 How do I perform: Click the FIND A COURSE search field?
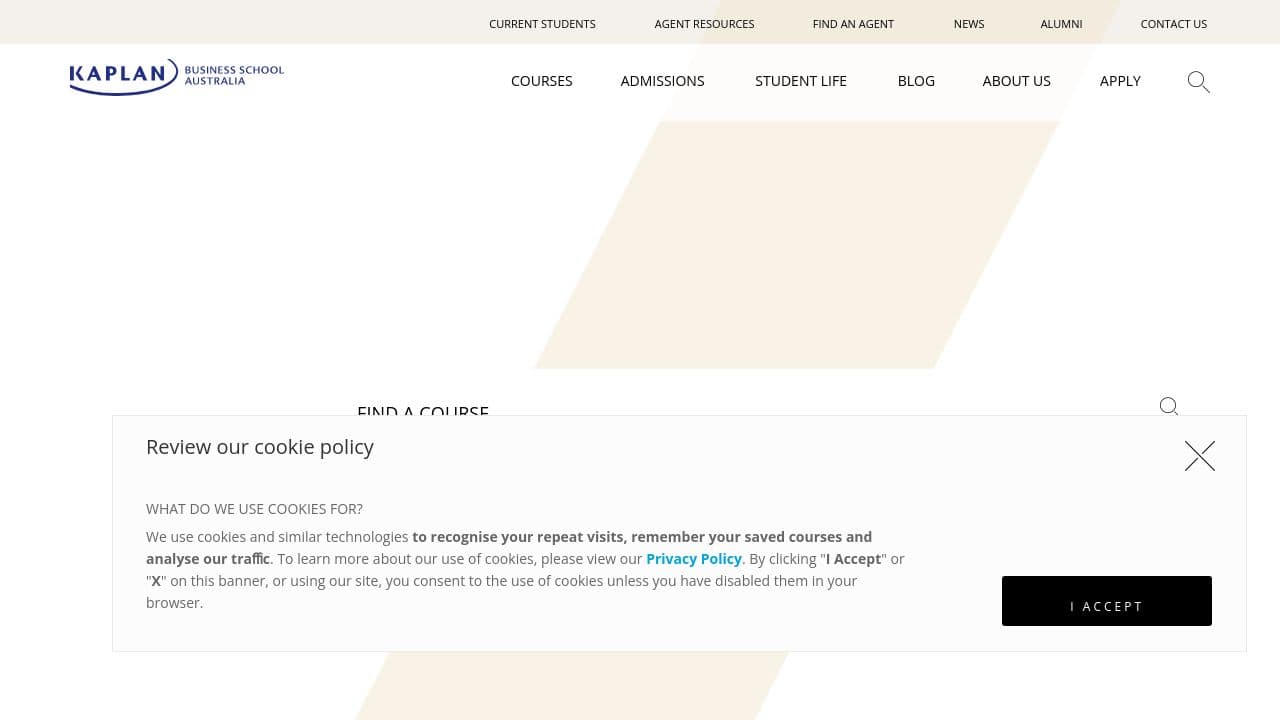tap(600, 412)
